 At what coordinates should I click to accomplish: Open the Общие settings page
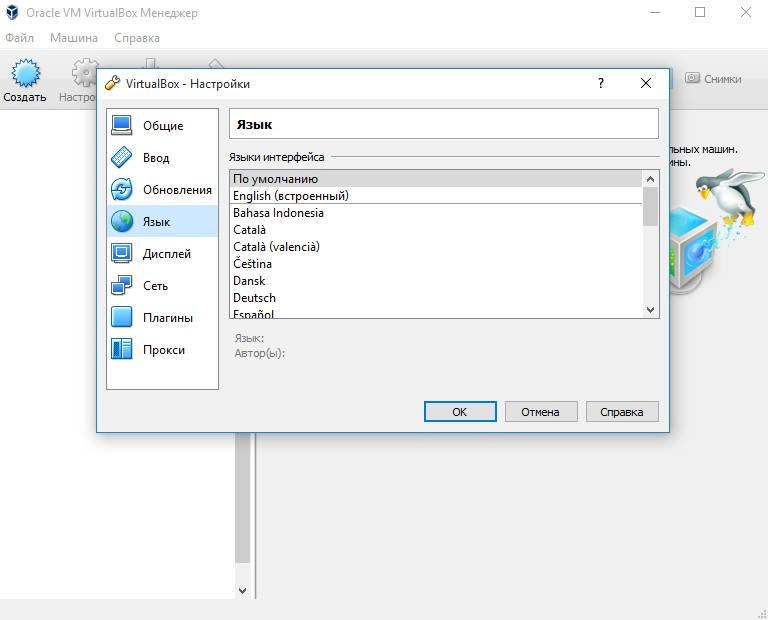tap(162, 125)
